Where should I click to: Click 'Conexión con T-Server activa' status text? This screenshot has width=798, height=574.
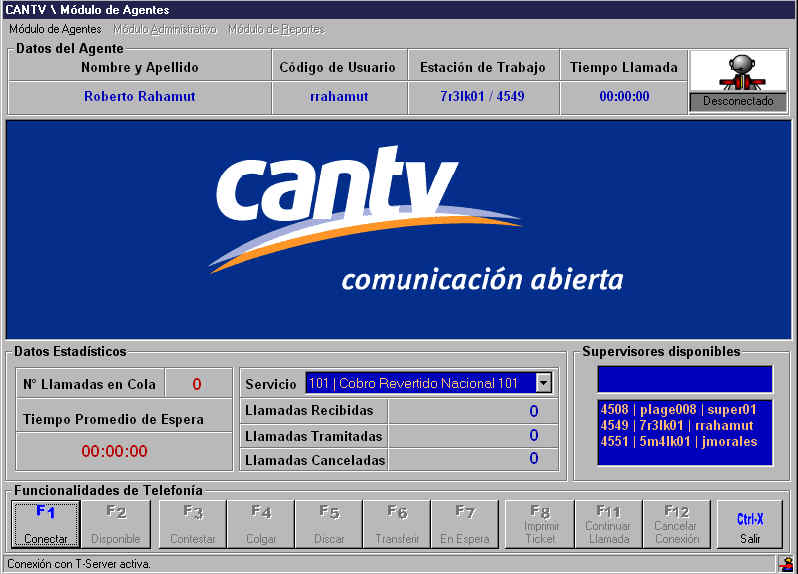(x=79, y=564)
